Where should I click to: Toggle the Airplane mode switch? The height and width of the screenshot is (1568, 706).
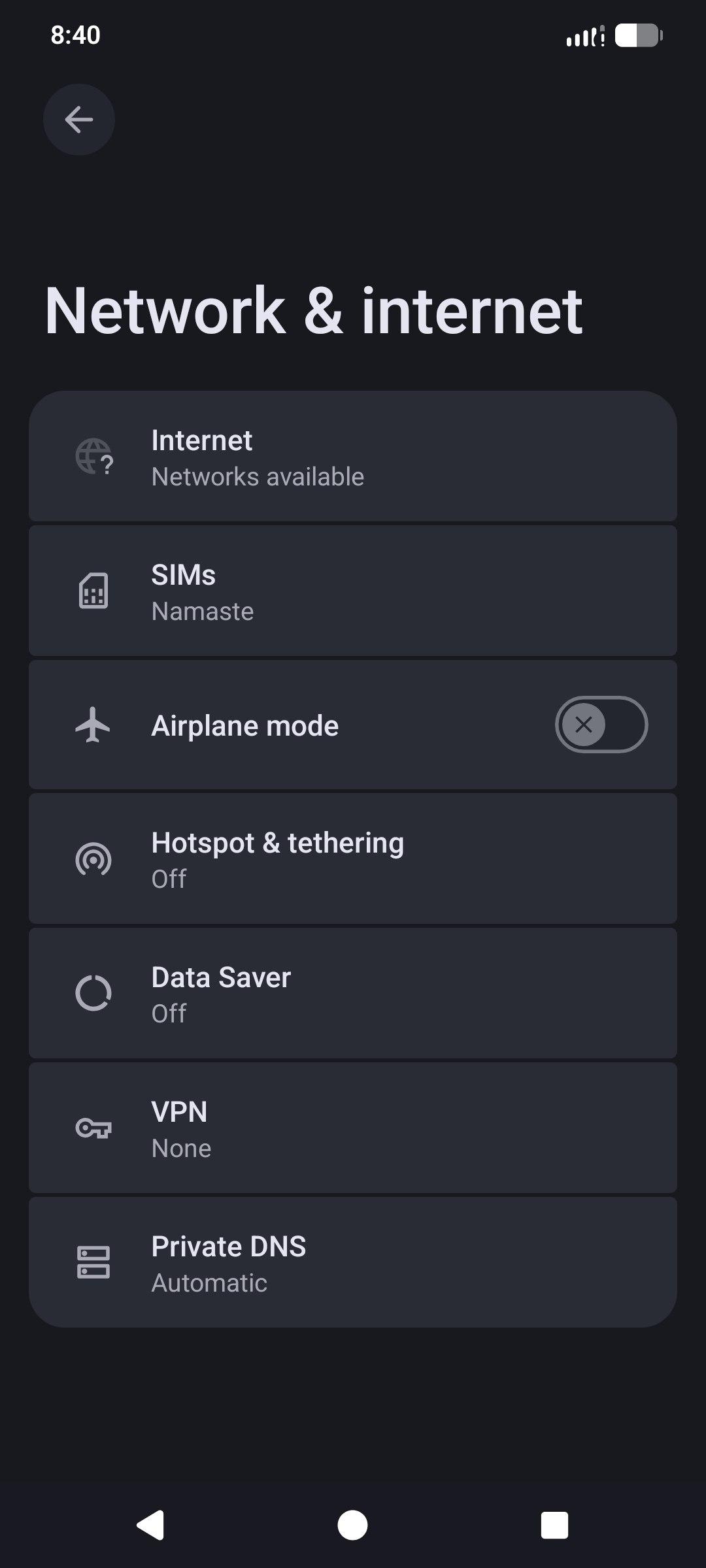601,725
